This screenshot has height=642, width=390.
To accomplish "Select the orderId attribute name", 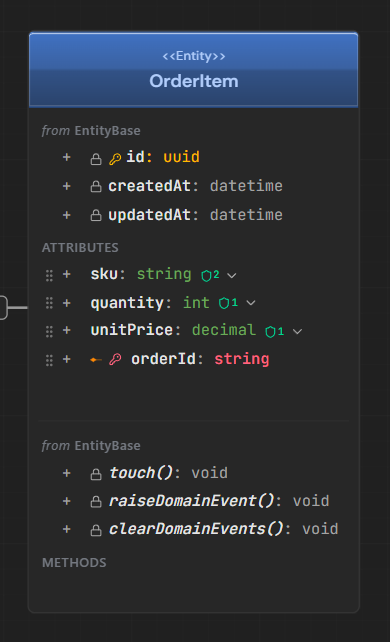I will 163,359.
